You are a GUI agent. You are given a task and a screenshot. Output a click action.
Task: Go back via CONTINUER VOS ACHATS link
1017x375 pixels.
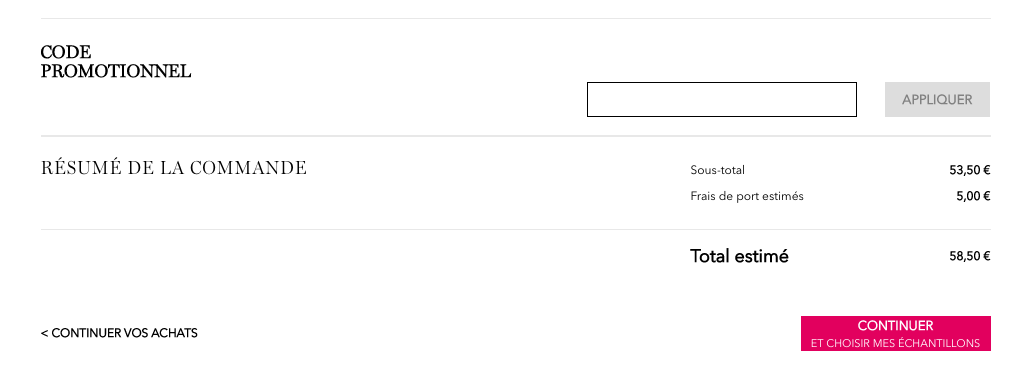(x=119, y=333)
